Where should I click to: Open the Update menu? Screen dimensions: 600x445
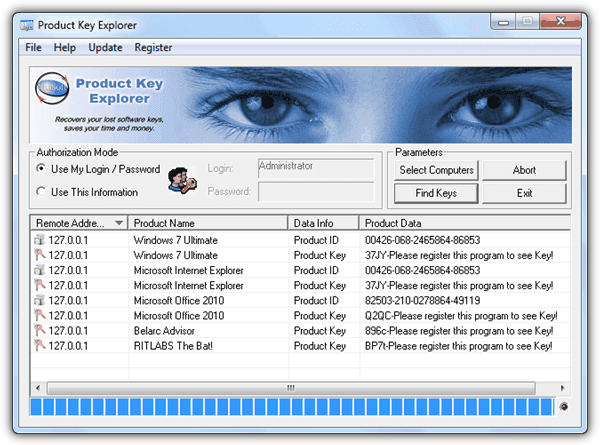pos(105,47)
